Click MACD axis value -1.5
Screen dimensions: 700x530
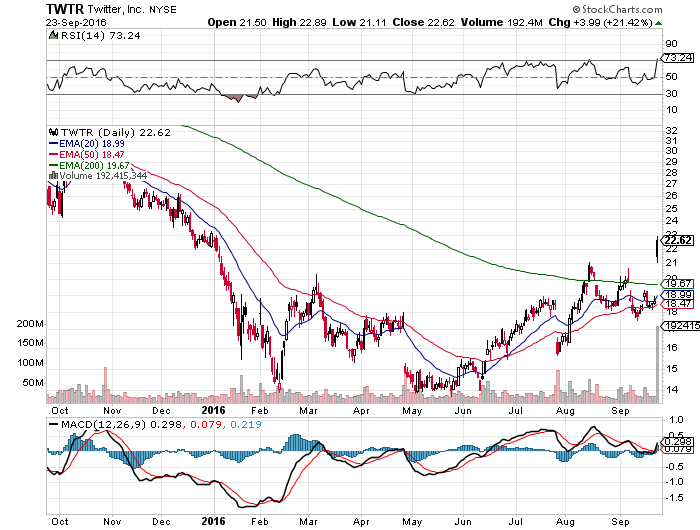674,497
